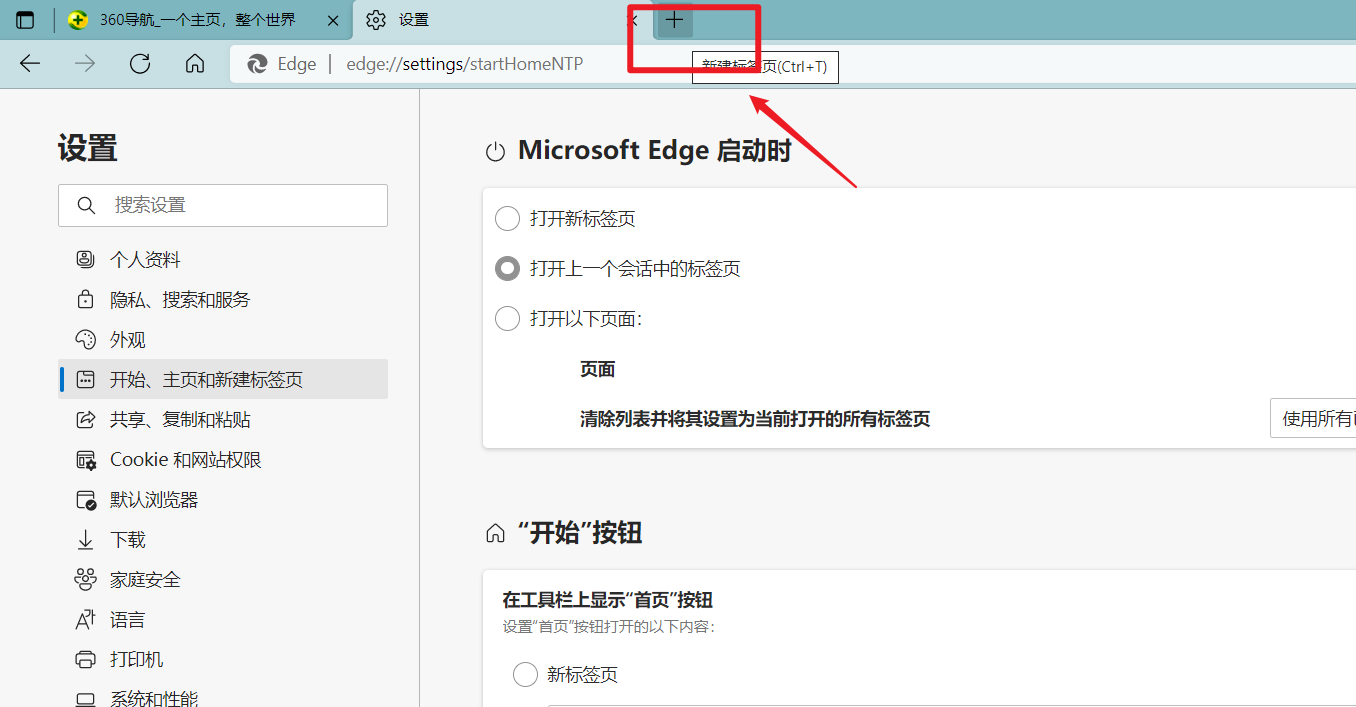This screenshot has width=1356, height=707.
Task: Click the 打印机 sidebar icon
Action: (x=86, y=659)
